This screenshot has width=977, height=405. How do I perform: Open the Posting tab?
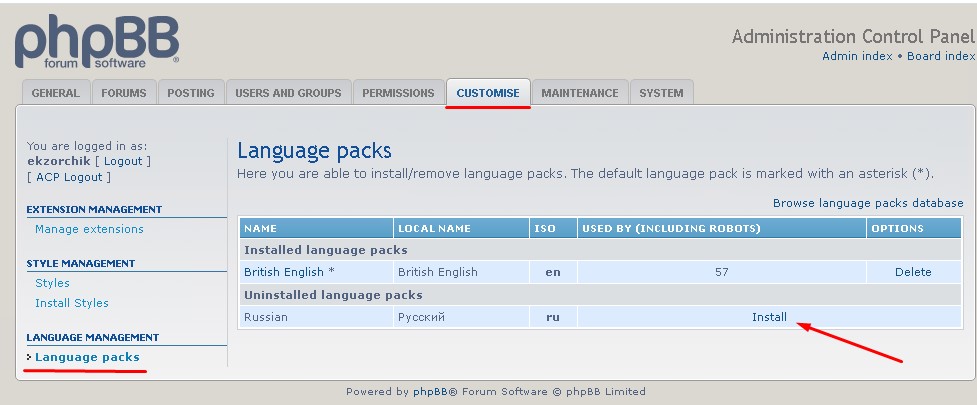pos(191,93)
